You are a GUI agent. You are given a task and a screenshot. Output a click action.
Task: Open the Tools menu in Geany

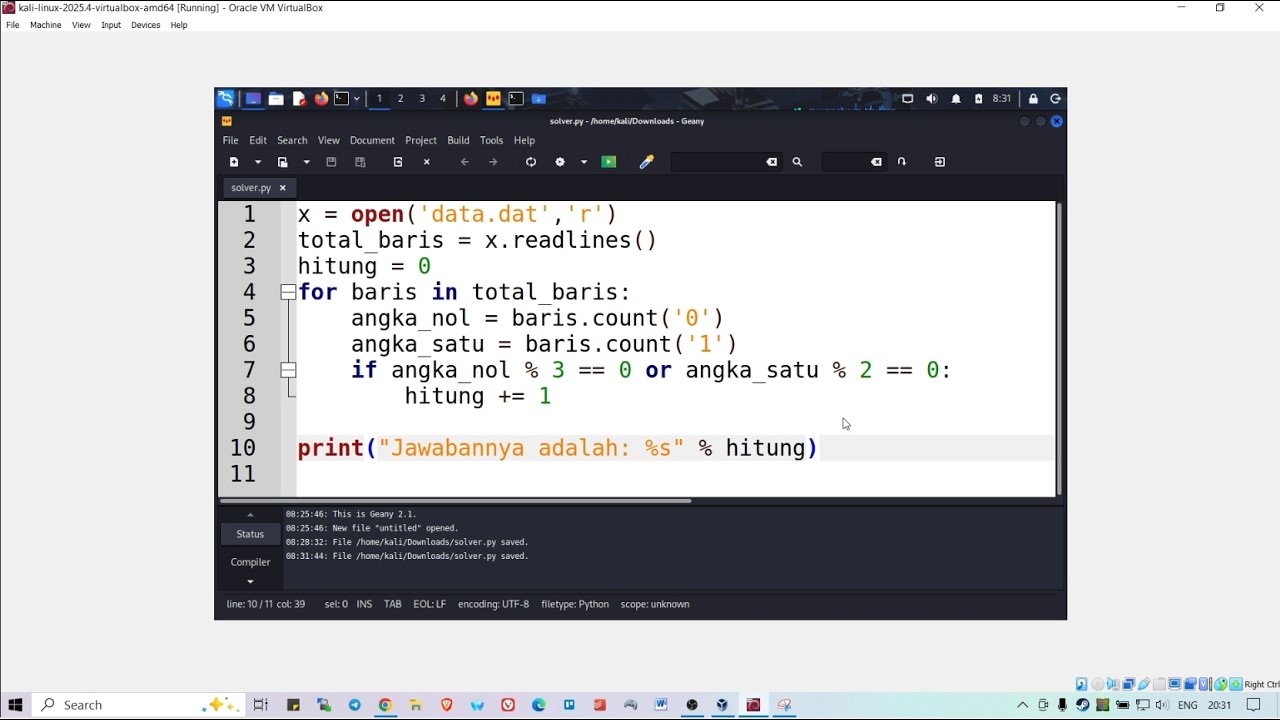(491, 140)
